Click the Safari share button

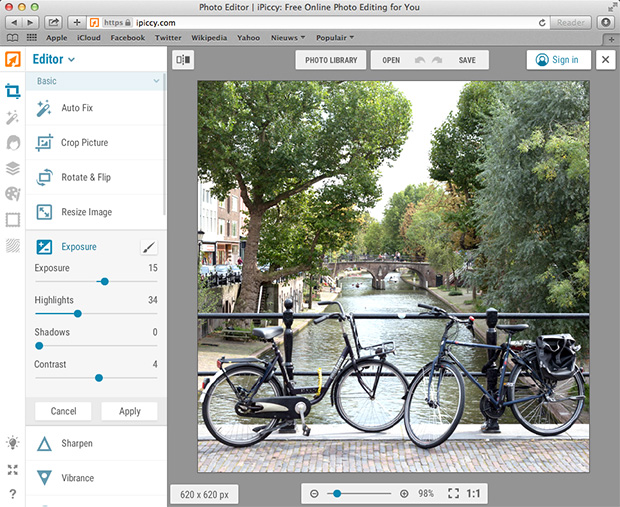(53, 23)
